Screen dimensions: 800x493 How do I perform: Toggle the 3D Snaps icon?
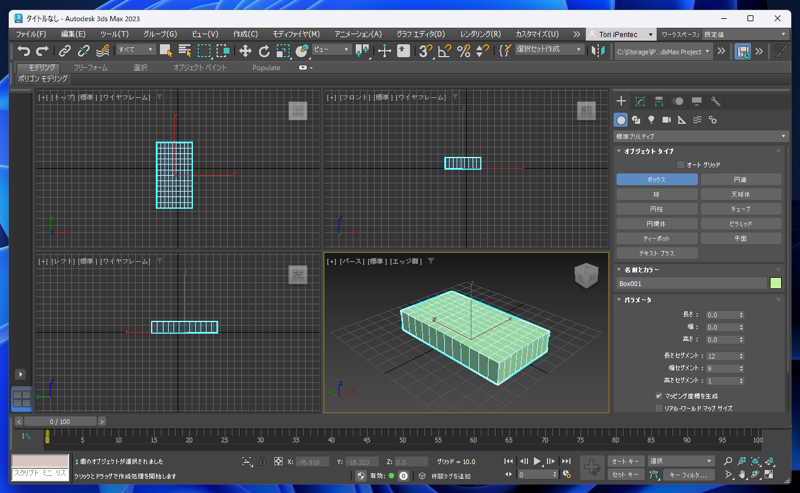[424, 51]
